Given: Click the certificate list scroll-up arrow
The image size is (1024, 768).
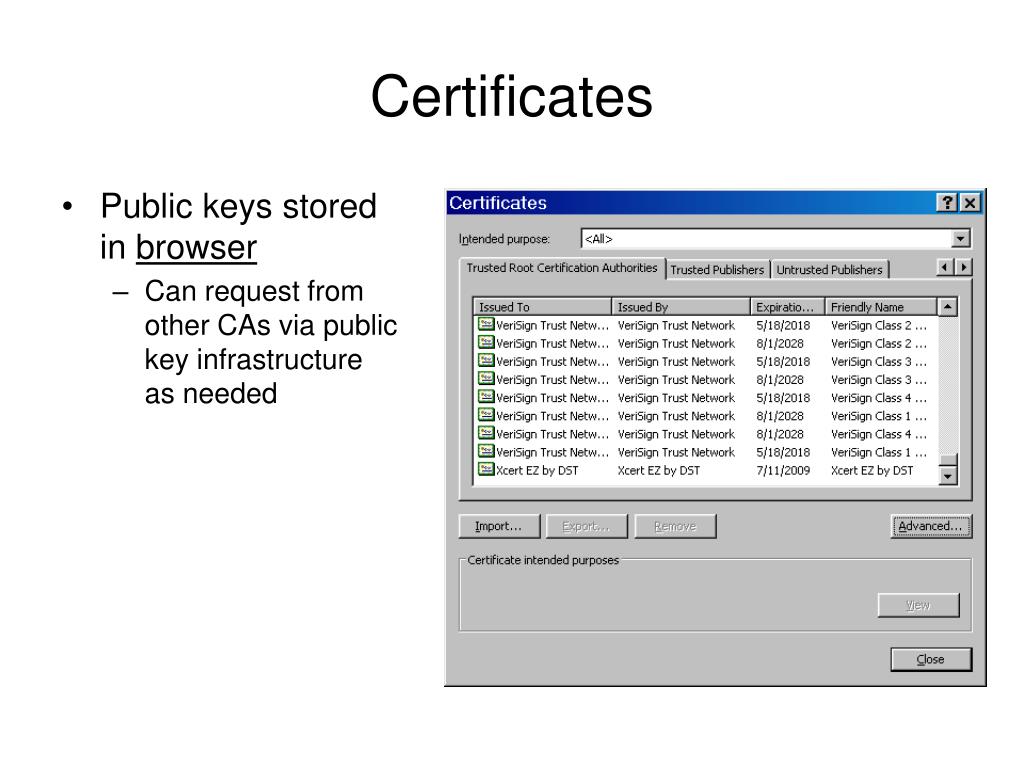Looking at the screenshot, I should click(948, 306).
